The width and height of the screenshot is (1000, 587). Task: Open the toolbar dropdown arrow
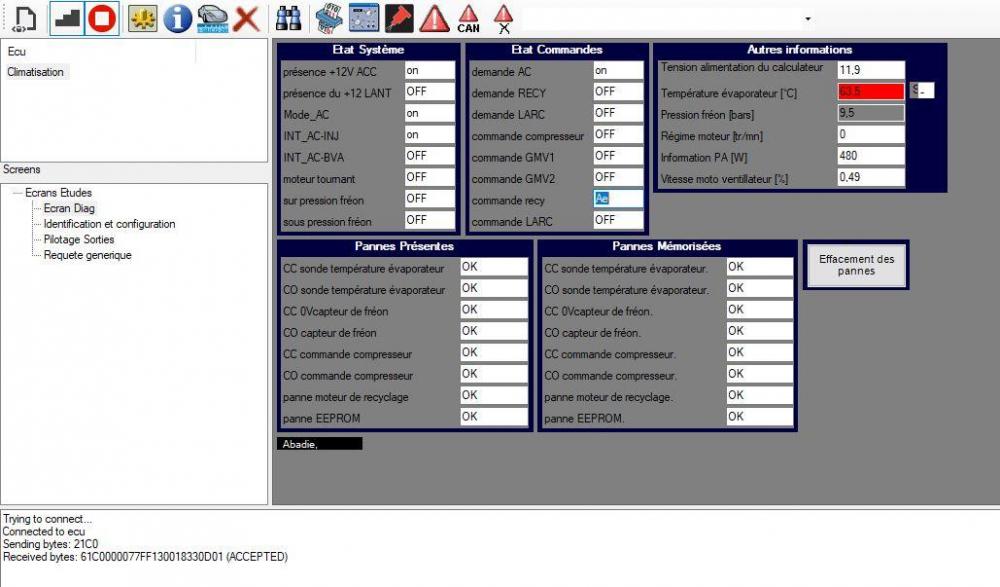point(808,19)
